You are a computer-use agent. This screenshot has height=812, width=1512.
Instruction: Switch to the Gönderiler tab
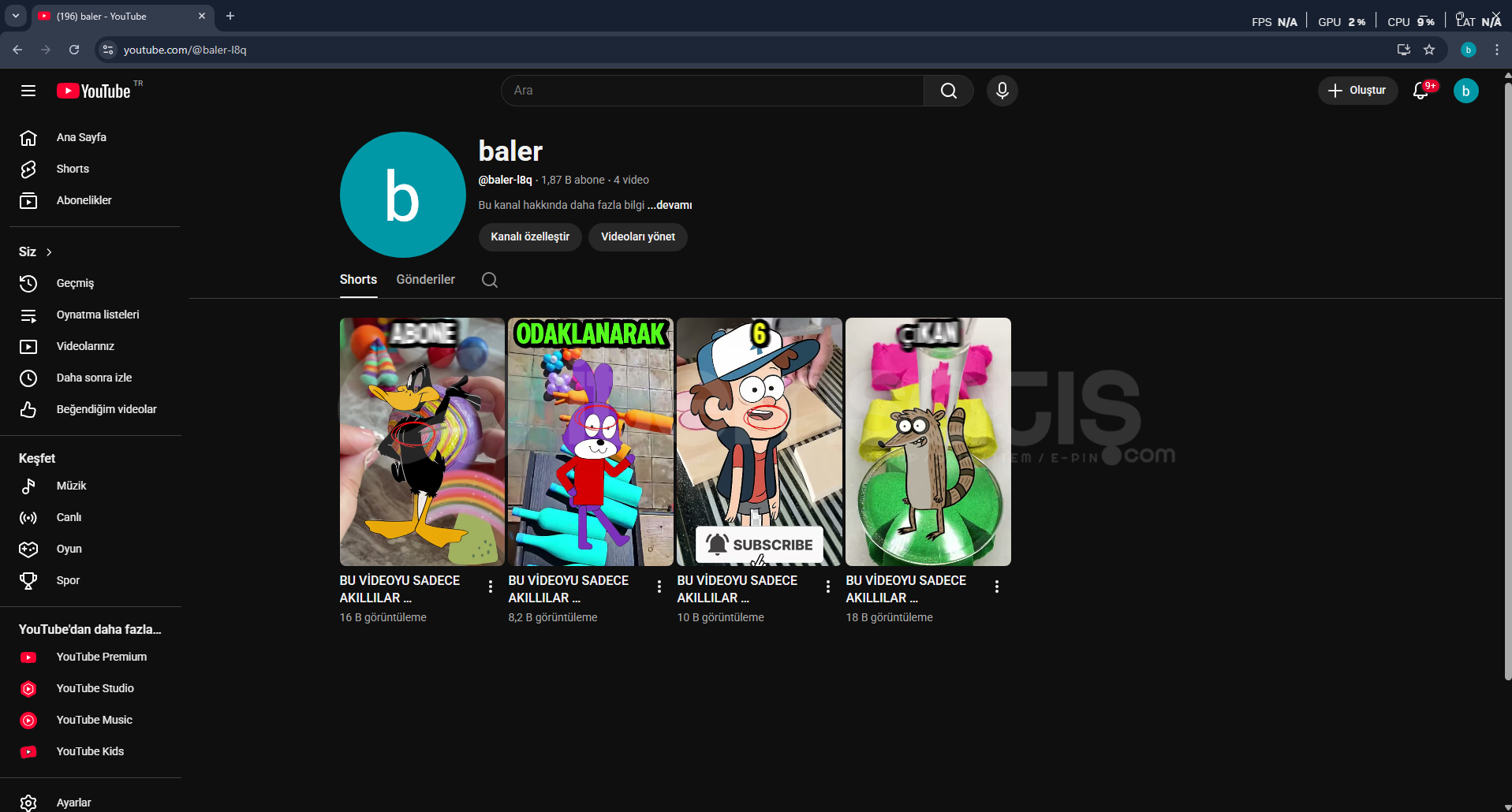[426, 280]
